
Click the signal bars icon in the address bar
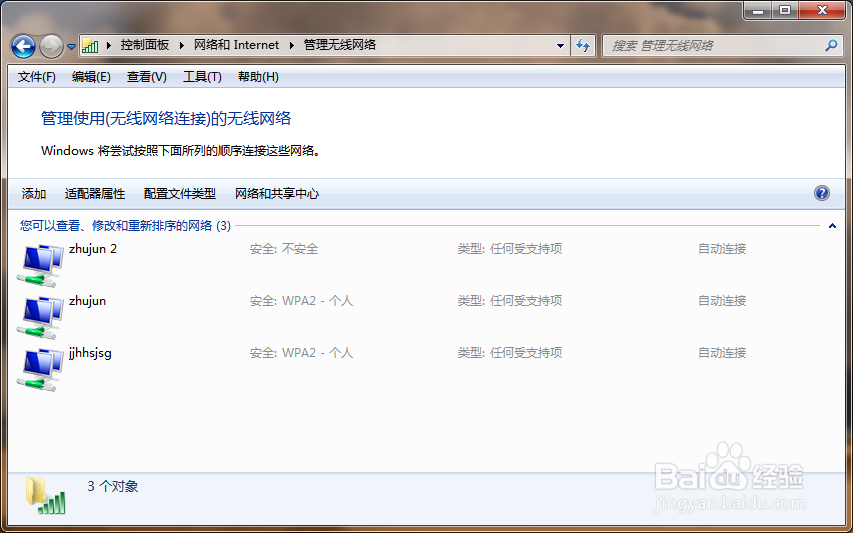[x=90, y=46]
